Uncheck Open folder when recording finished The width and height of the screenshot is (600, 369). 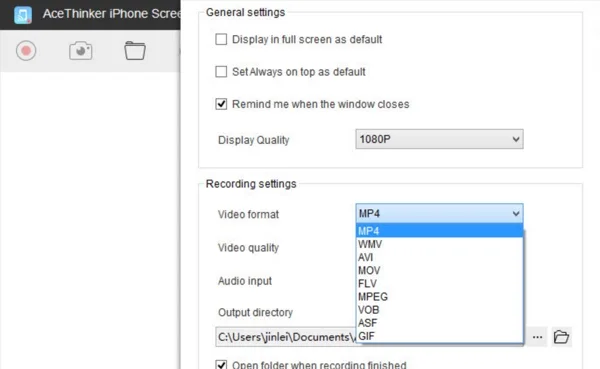pyautogui.click(x=221, y=364)
